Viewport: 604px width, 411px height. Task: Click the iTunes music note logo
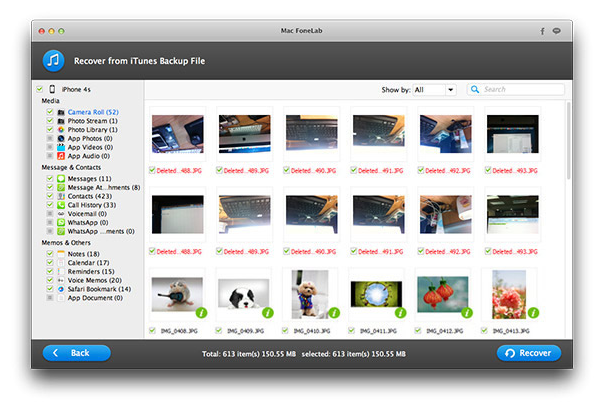tap(54, 60)
